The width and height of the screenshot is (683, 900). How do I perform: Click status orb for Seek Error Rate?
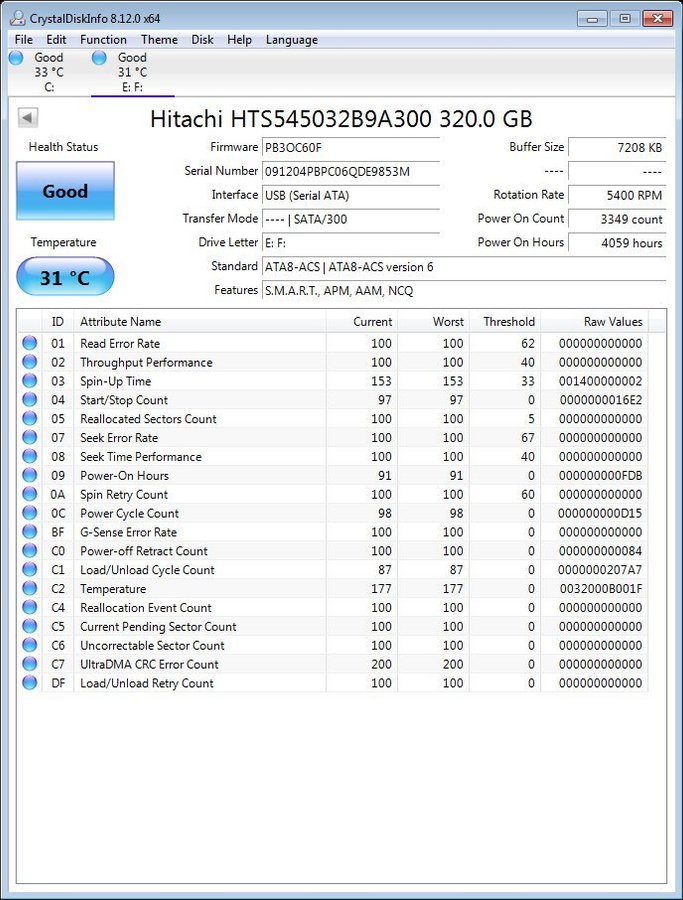point(29,438)
